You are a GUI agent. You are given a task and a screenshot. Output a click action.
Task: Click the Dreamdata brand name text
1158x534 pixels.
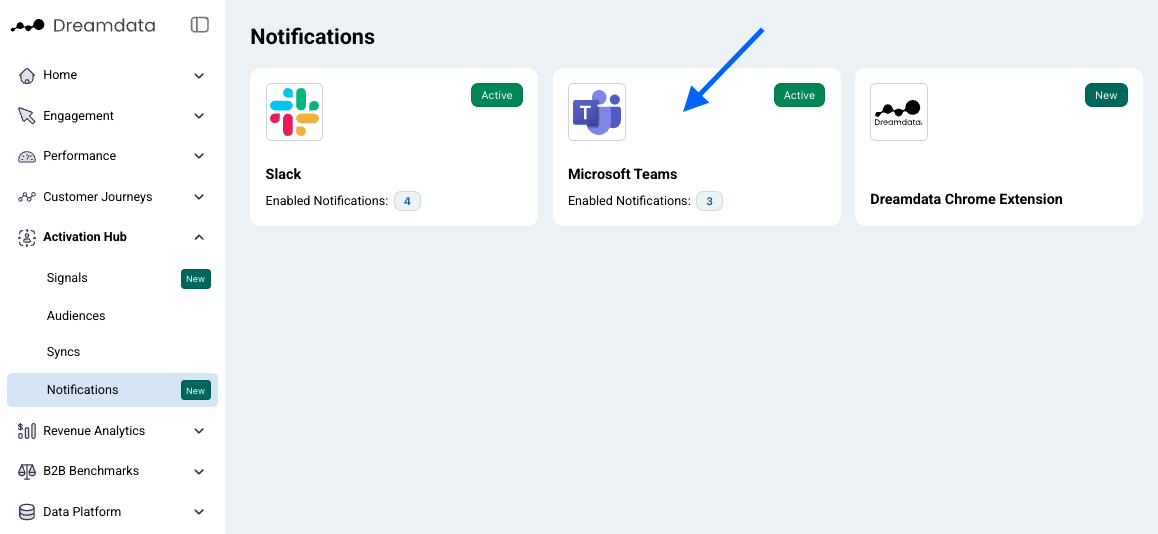pyautogui.click(x=104, y=26)
